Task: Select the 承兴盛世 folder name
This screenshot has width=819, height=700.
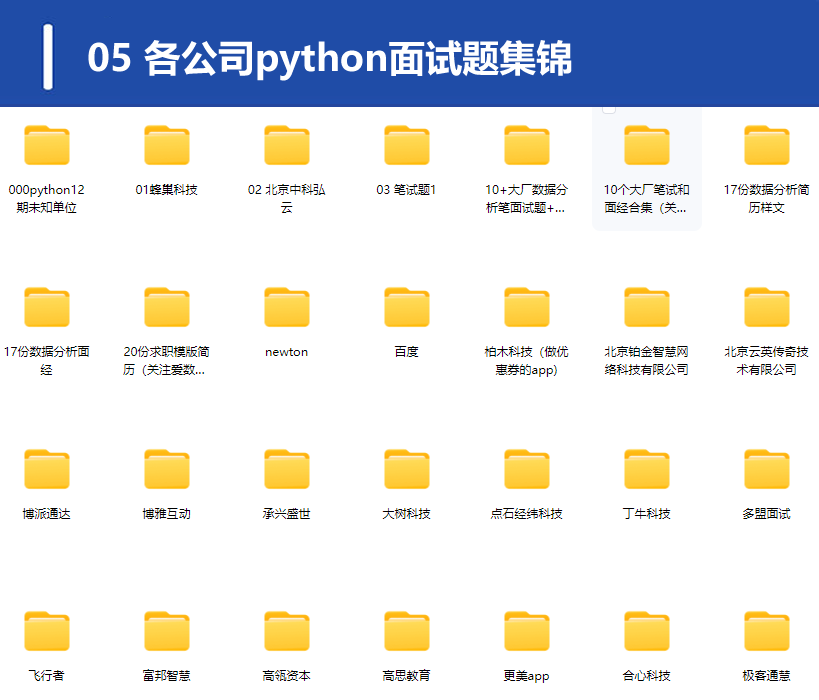Action: 287,514
